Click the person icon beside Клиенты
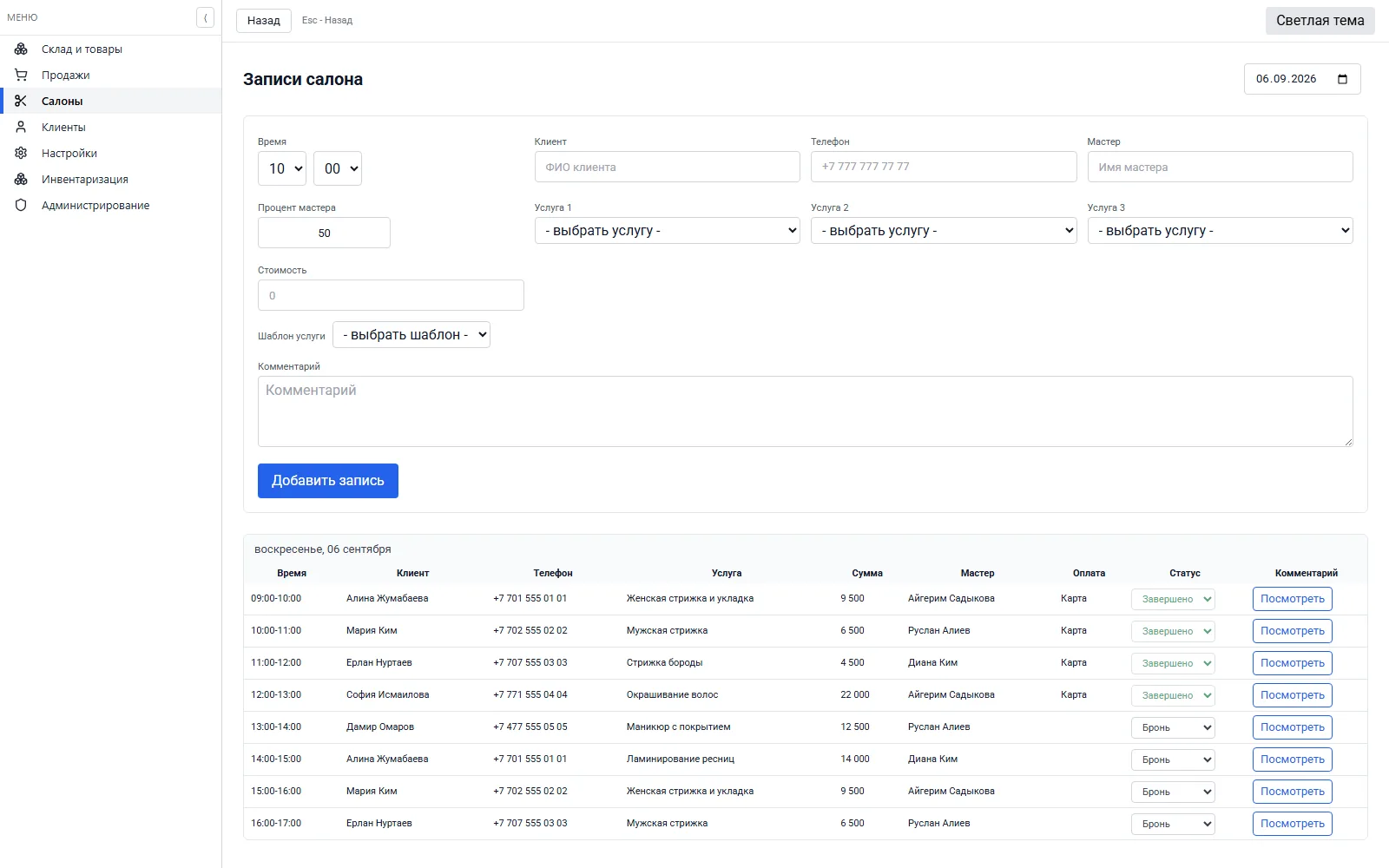Image resolution: width=1389 pixels, height=868 pixels. (21, 127)
